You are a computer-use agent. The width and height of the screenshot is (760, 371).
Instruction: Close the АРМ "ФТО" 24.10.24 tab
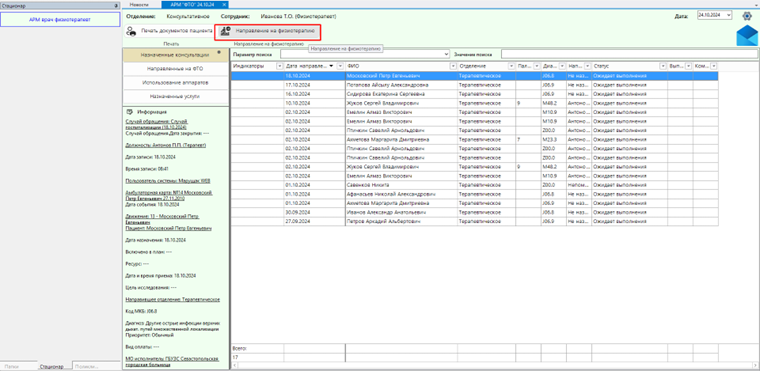click(223, 4)
